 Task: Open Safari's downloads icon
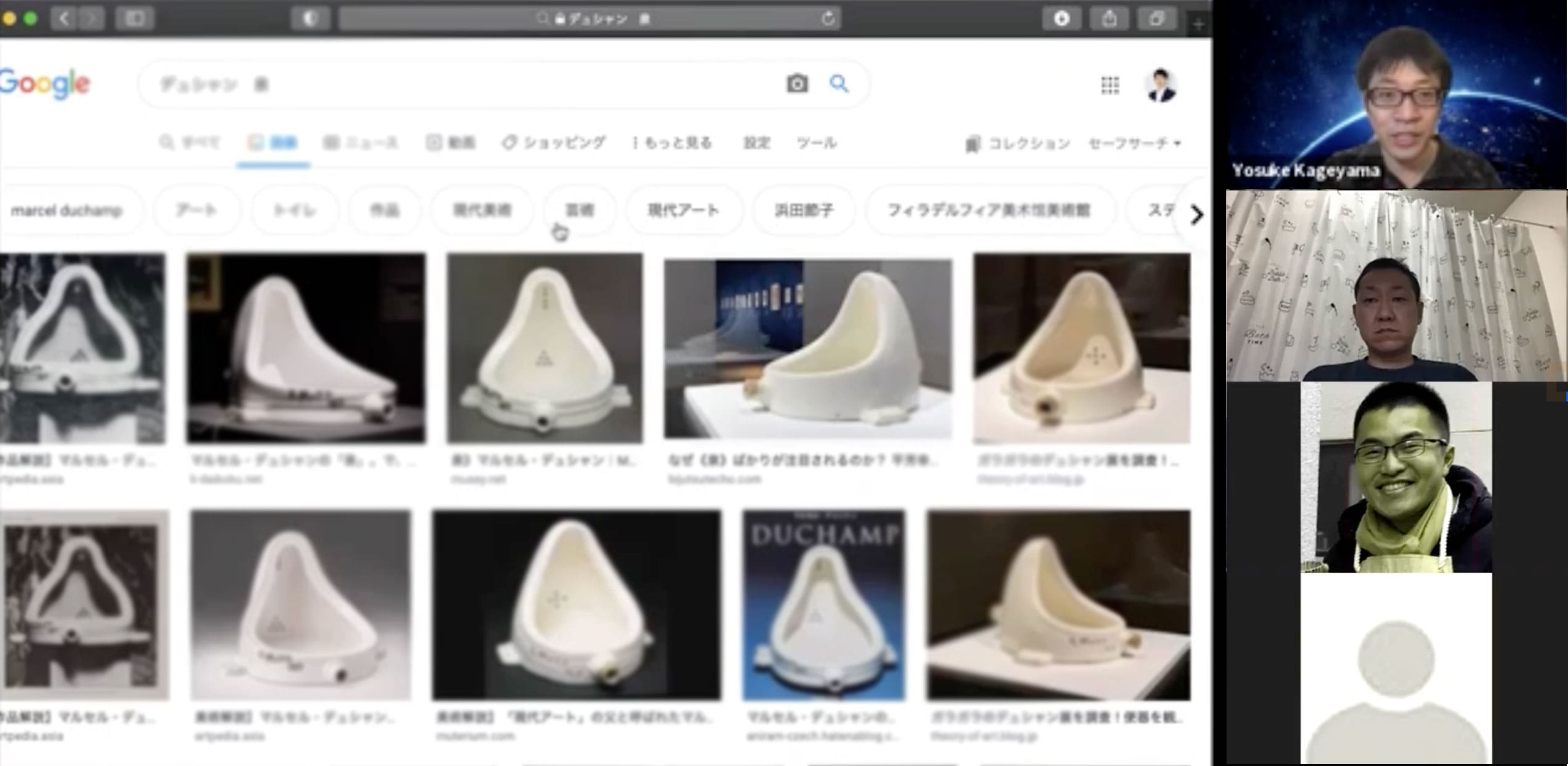point(1062,19)
